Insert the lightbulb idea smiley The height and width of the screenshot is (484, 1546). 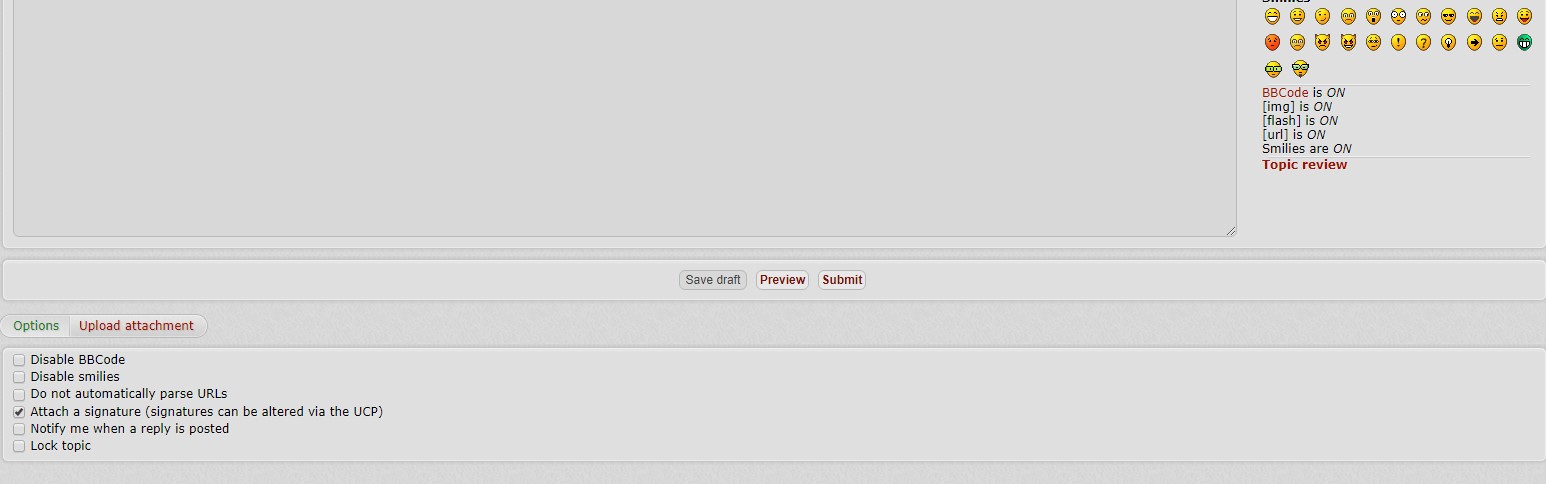1448,42
